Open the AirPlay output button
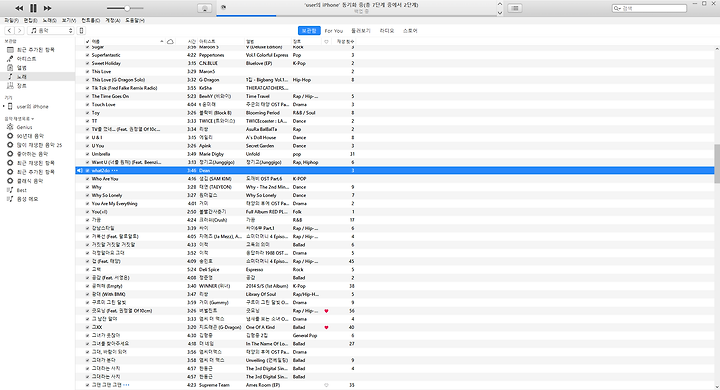This screenshot has width=720, height=390. click(x=204, y=8)
